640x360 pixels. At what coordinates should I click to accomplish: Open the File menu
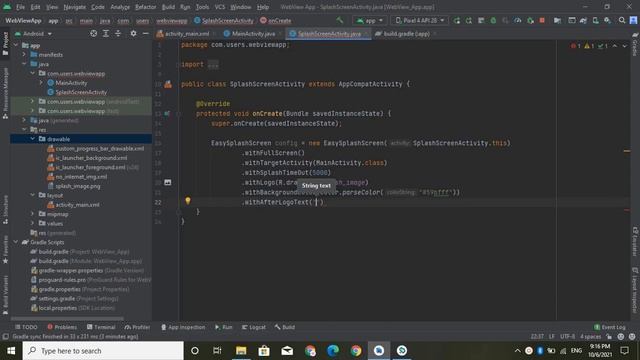pos(20,7)
